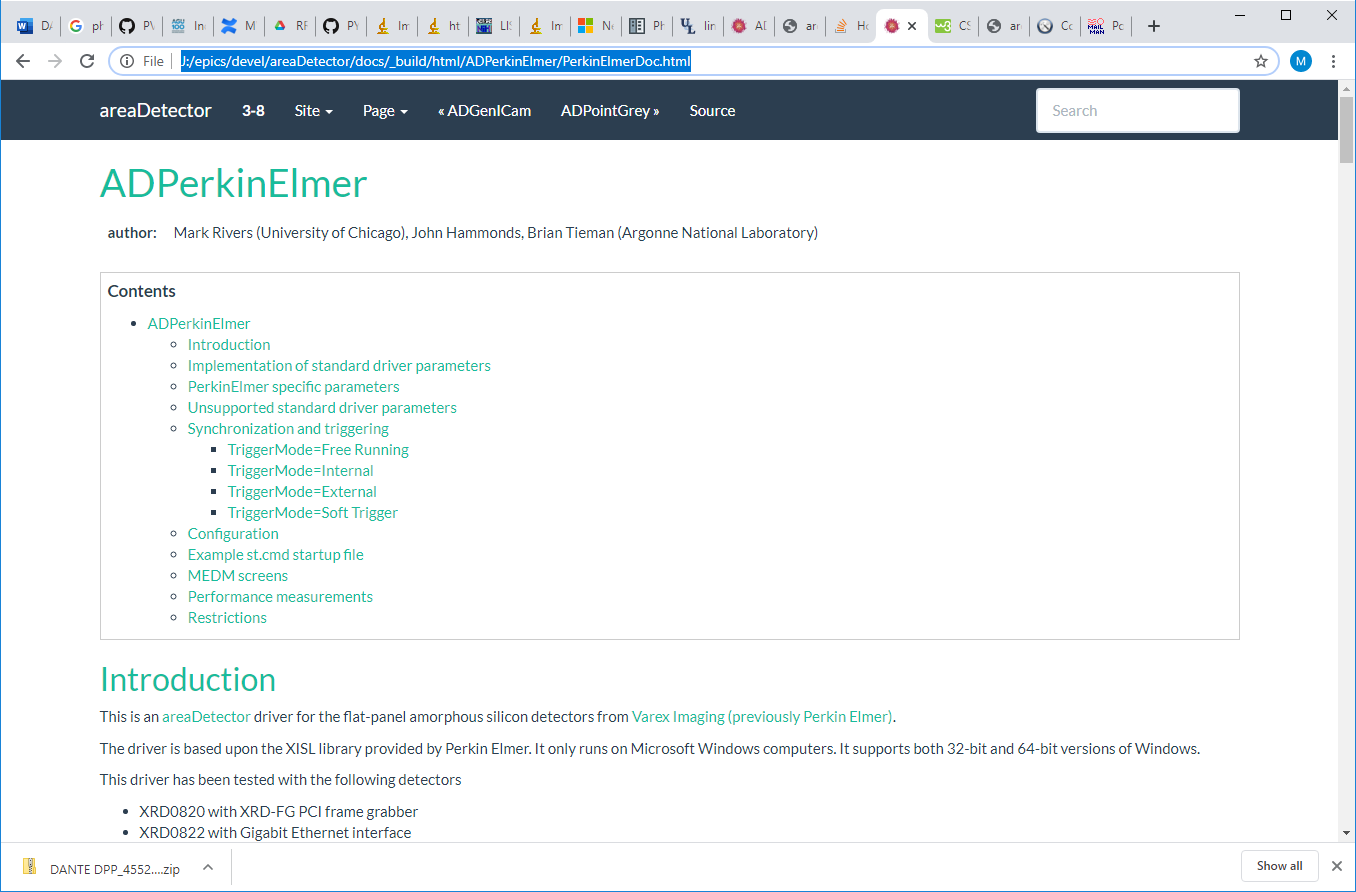The height and width of the screenshot is (892, 1356).
Task: Click the ADPerkinElmer page heading
Action: (x=234, y=185)
